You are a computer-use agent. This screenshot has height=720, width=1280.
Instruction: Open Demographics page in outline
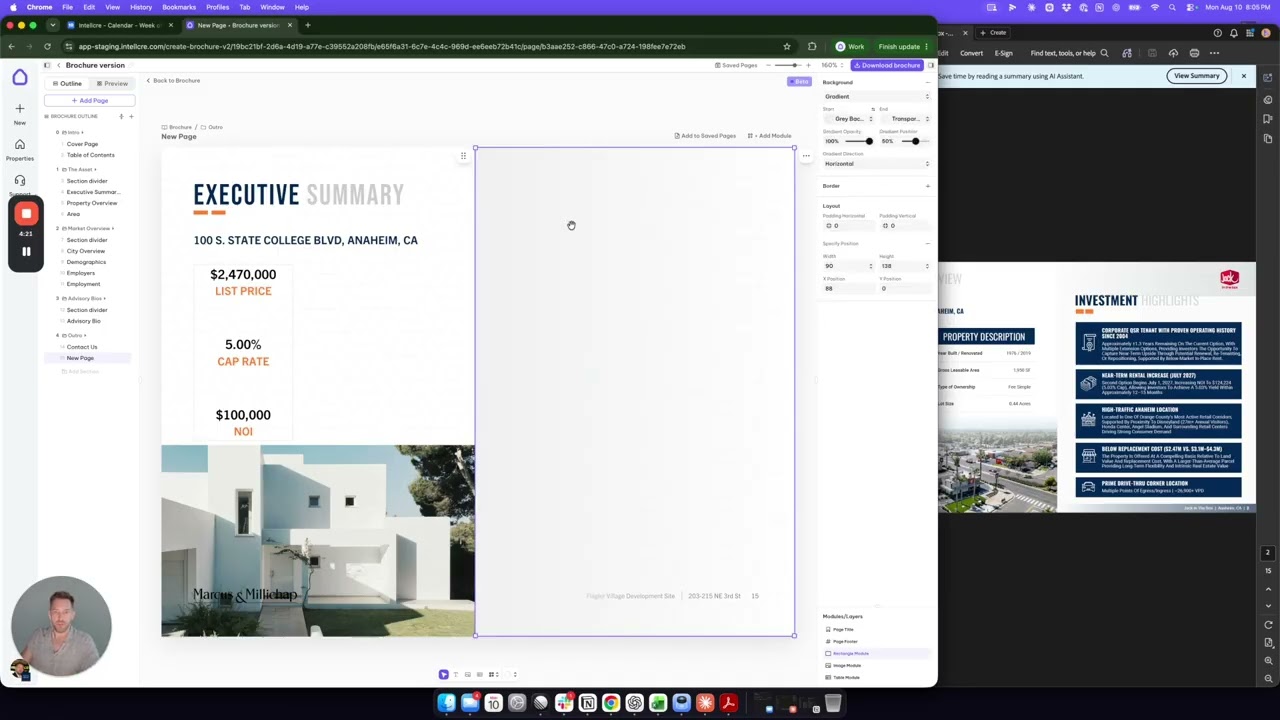click(x=86, y=262)
